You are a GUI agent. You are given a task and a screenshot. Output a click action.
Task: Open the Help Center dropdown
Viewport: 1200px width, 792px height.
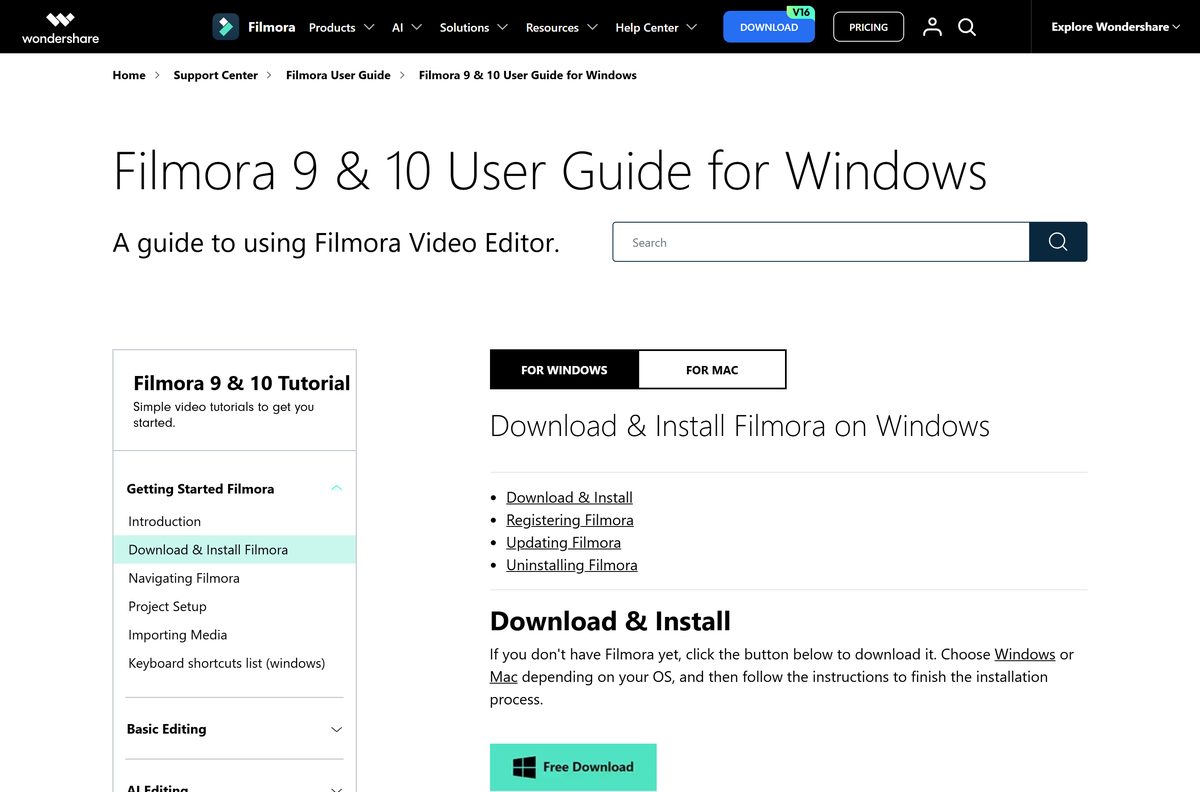656,27
